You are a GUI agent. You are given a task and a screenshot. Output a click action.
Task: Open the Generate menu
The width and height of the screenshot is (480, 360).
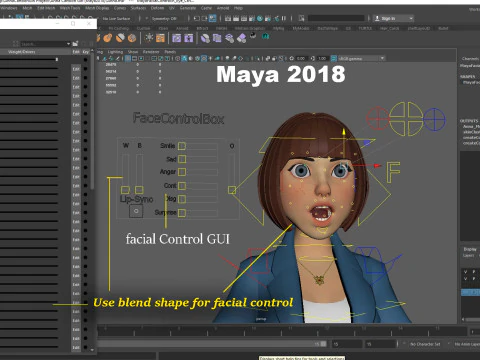188,8
